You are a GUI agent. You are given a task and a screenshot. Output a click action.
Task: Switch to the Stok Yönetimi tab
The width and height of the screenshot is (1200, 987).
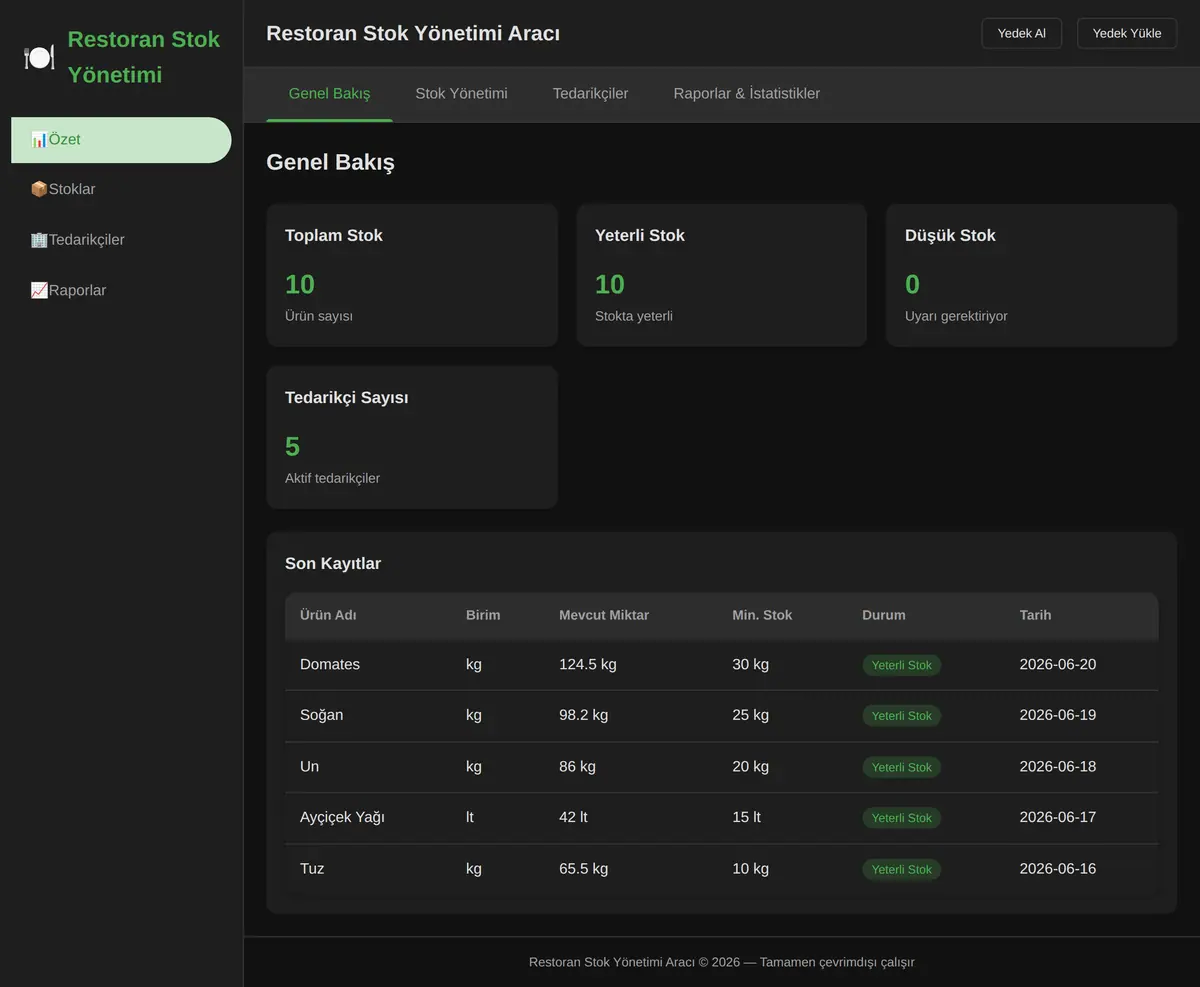click(461, 94)
